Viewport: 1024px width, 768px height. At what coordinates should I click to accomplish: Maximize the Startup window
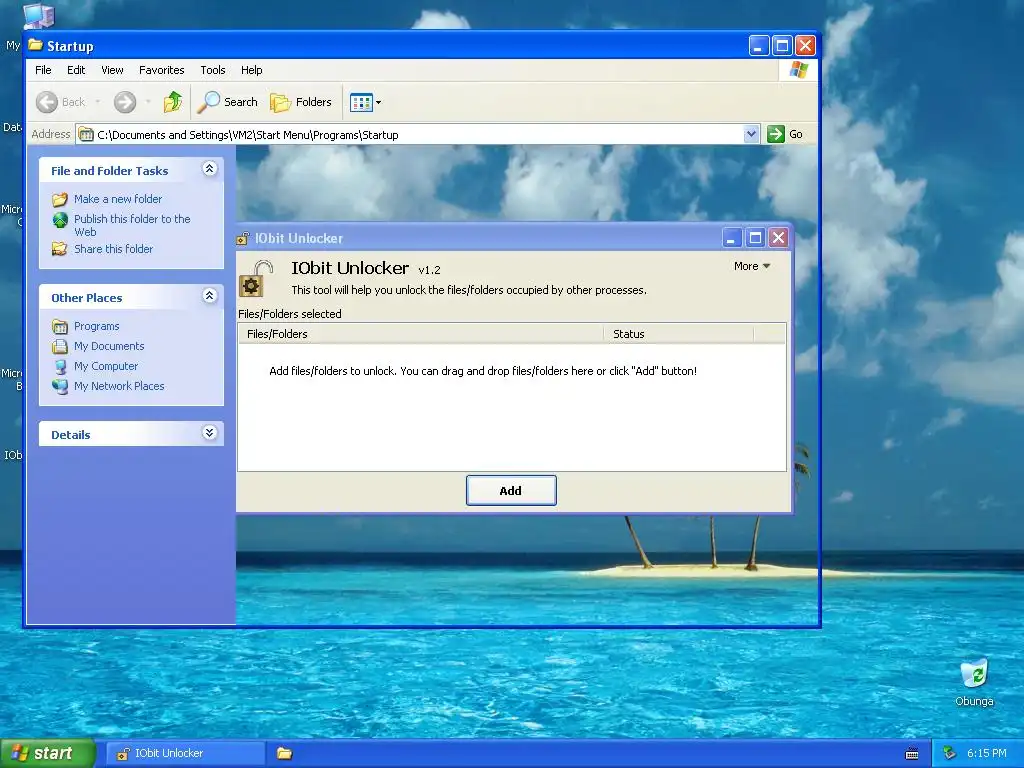click(782, 46)
